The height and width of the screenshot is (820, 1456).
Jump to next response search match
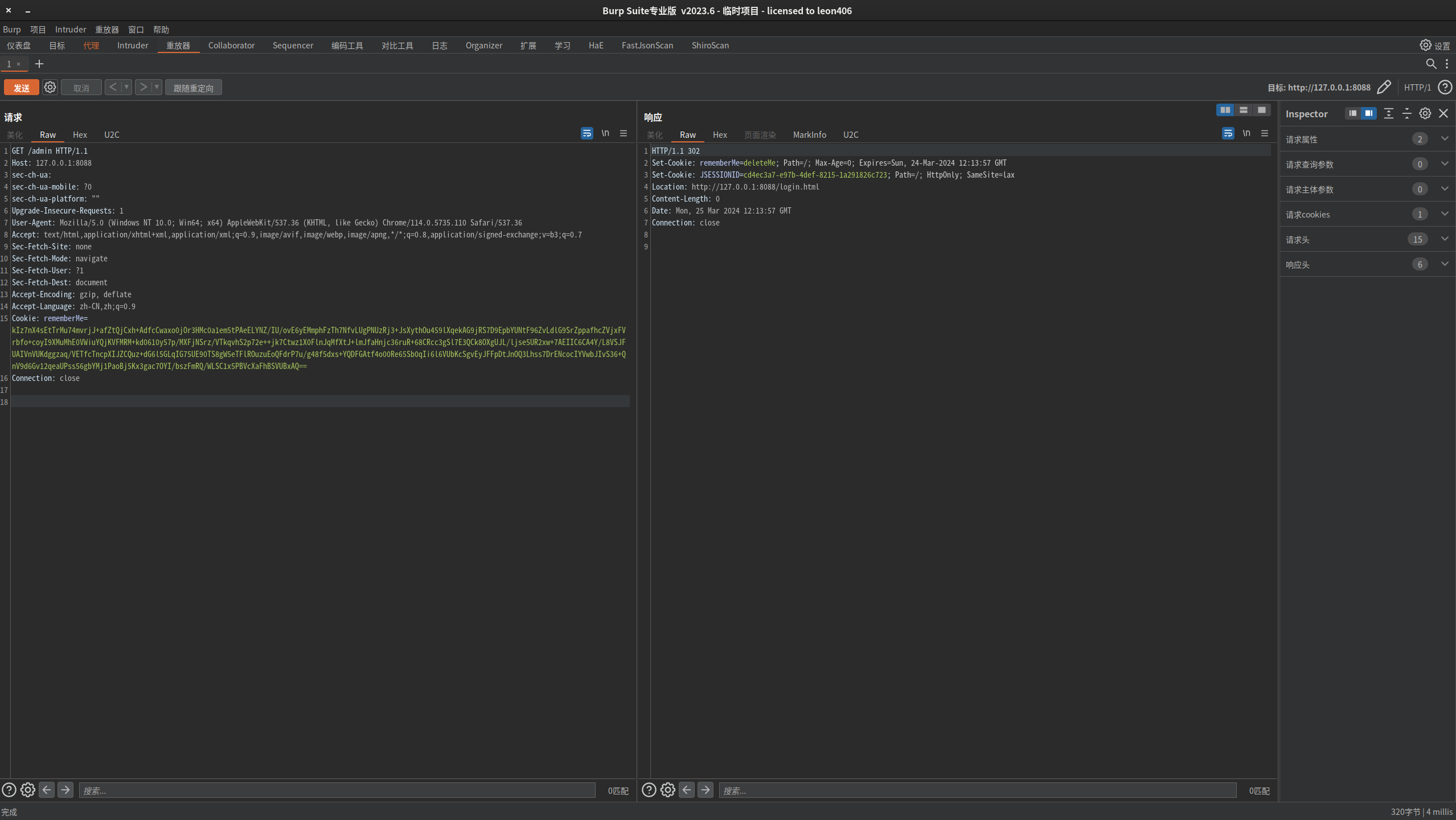coord(706,790)
